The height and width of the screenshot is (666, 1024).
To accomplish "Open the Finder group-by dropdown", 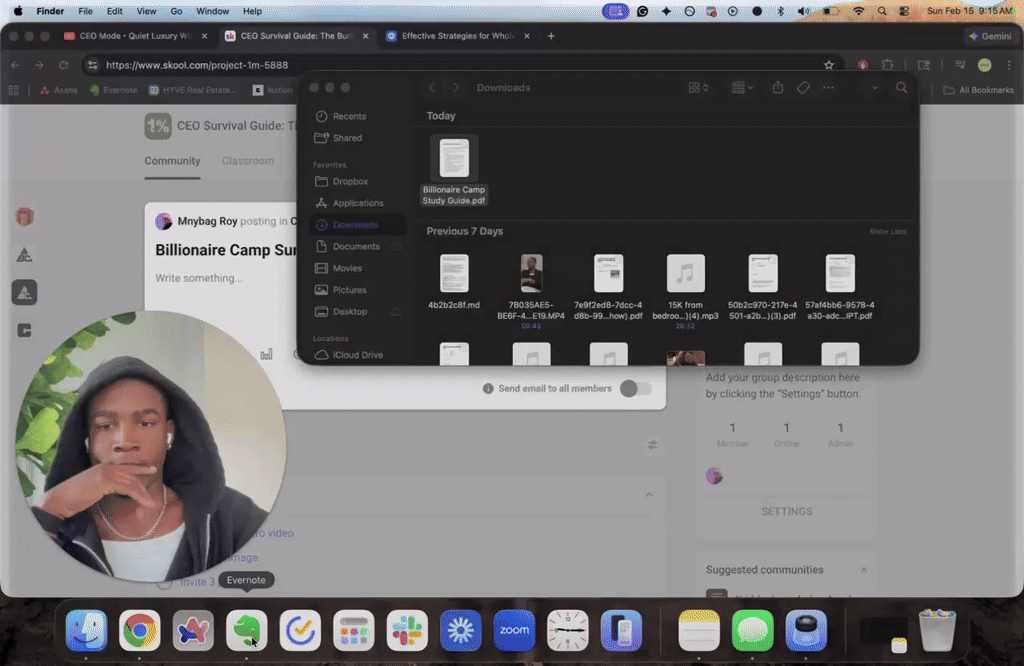I will click(742, 87).
